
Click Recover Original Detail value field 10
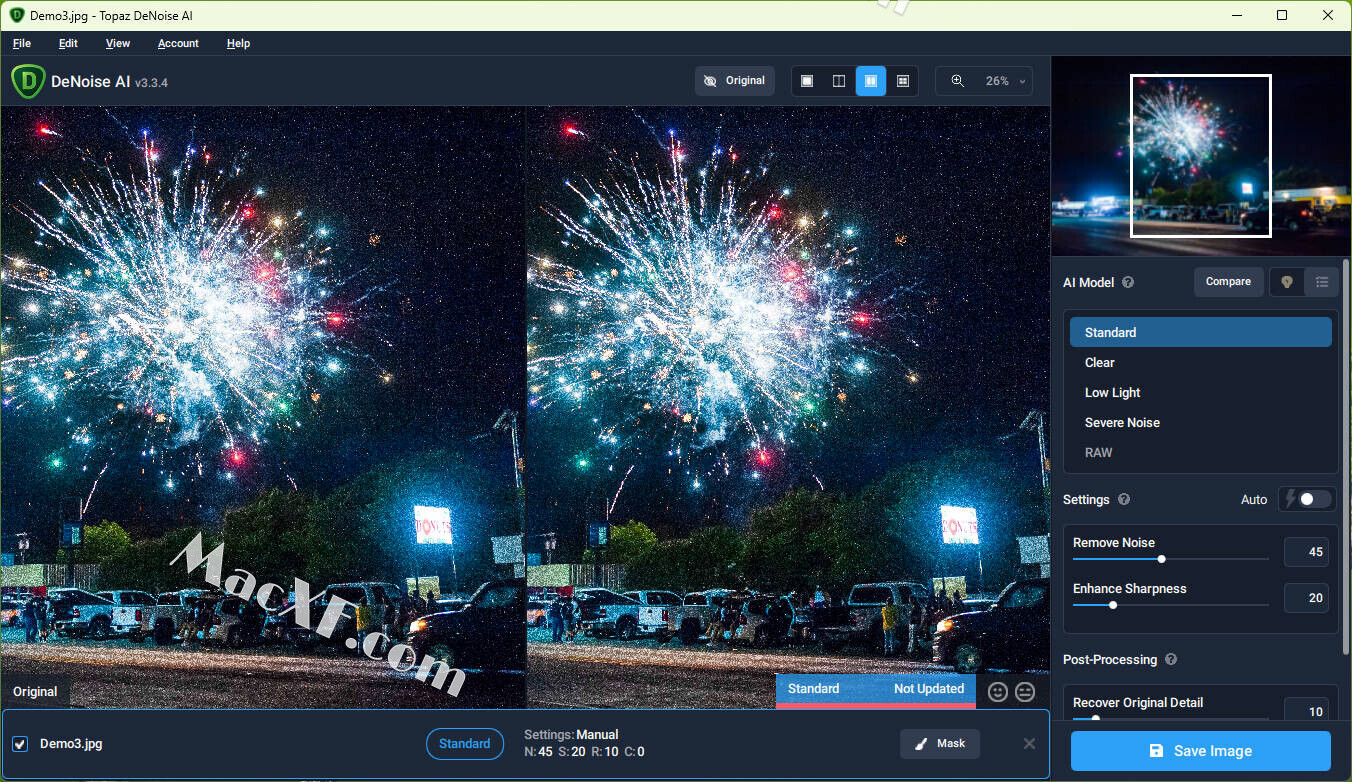[1306, 711]
